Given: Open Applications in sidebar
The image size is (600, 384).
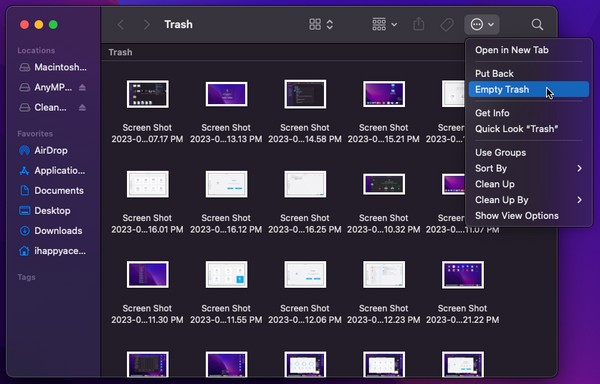Looking at the screenshot, I should [52, 171].
